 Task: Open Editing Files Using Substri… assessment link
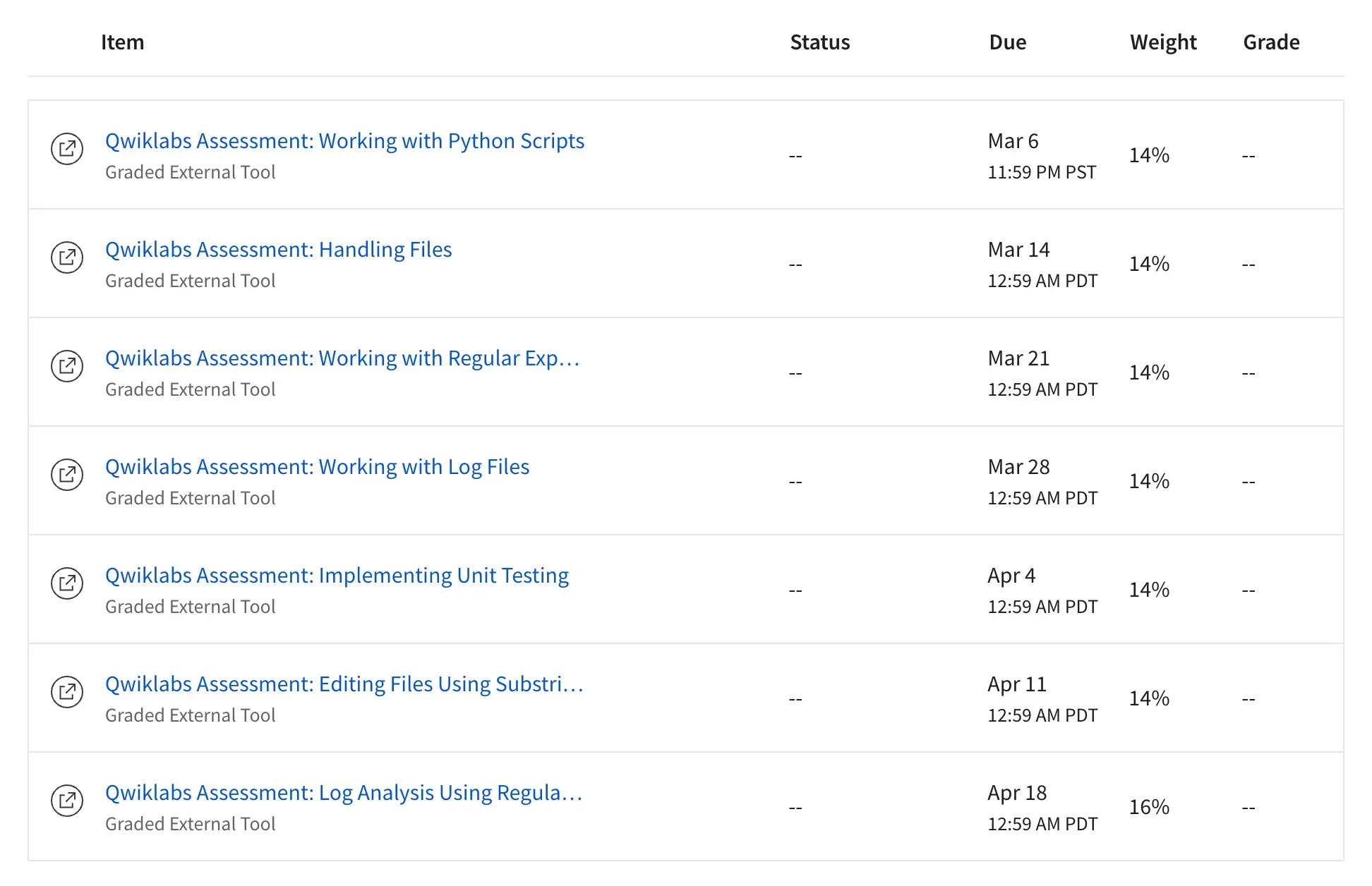pyautogui.click(x=344, y=684)
